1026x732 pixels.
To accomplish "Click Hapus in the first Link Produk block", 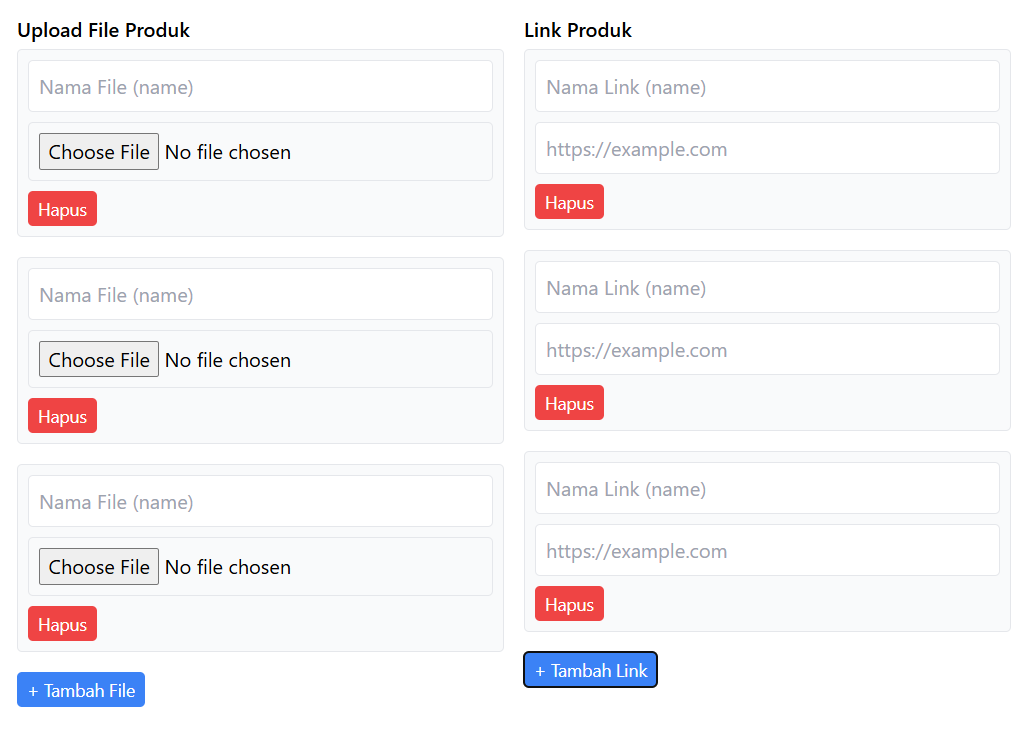I will point(569,201).
